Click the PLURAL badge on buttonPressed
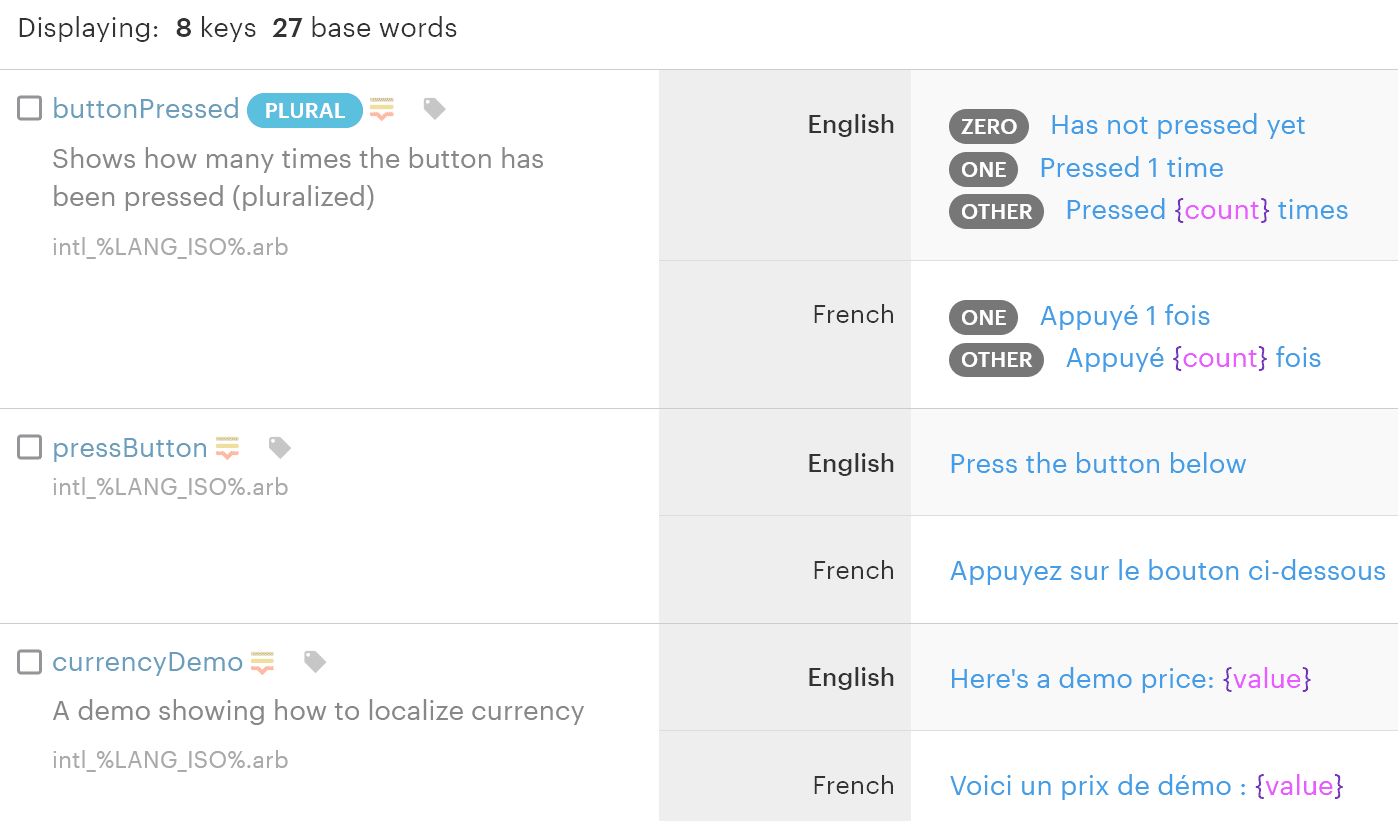 coord(304,110)
